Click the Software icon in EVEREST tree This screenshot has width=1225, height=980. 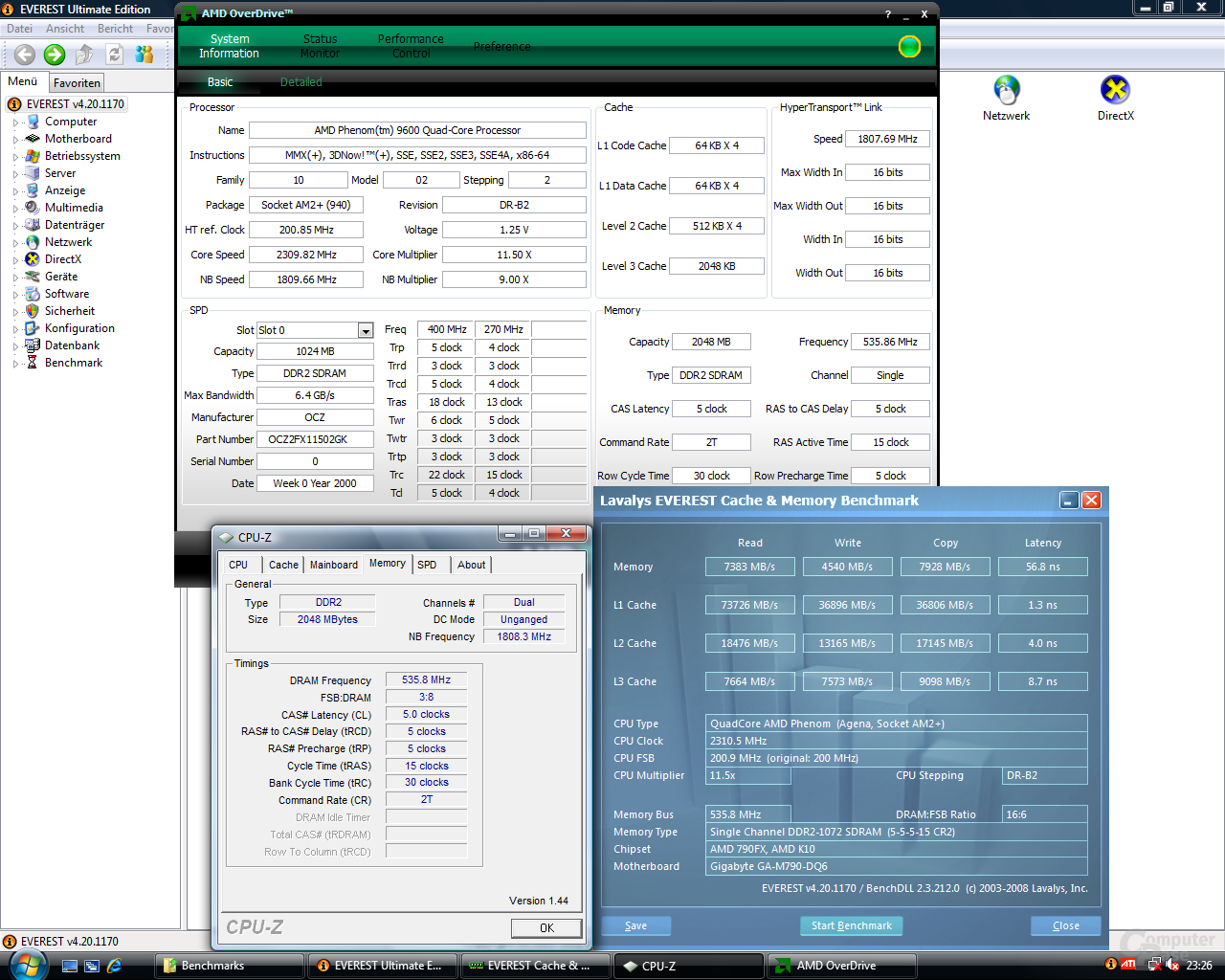point(33,294)
